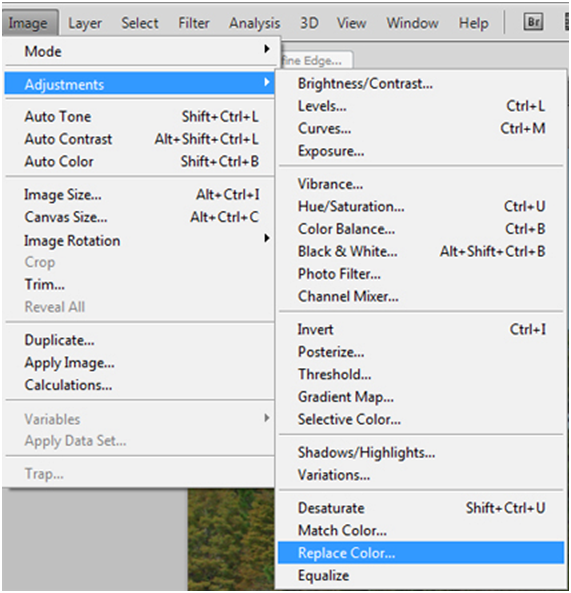Click the forest image on canvas
The height and width of the screenshot is (593, 571).
(231, 540)
